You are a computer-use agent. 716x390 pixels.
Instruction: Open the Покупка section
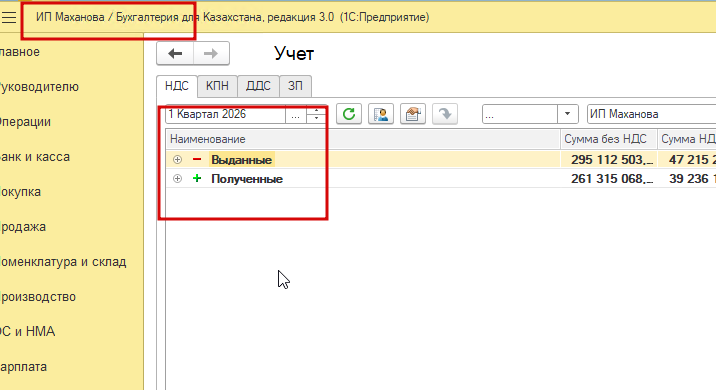pyautogui.click(x=20, y=192)
